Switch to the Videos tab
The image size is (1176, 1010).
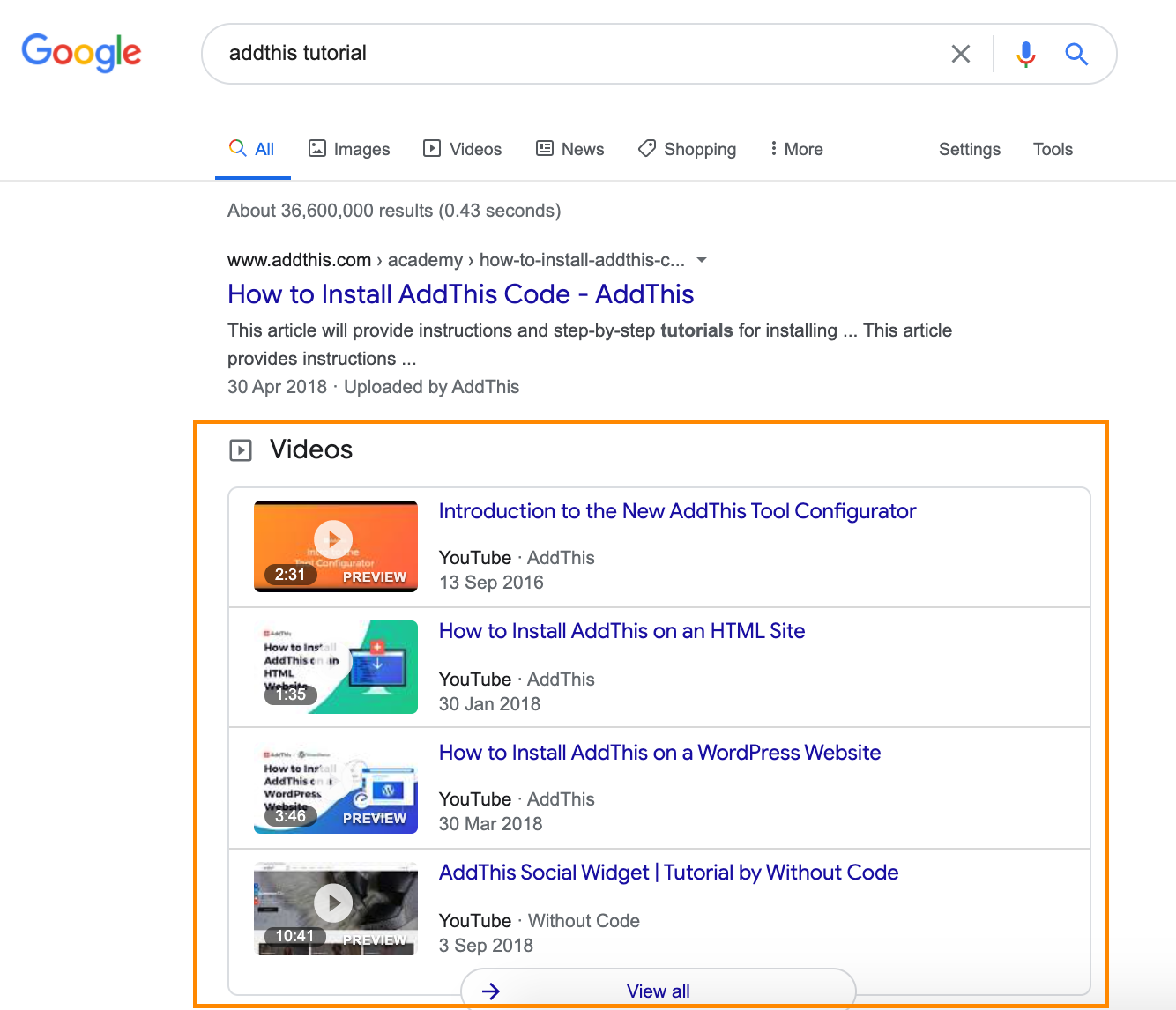point(463,149)
